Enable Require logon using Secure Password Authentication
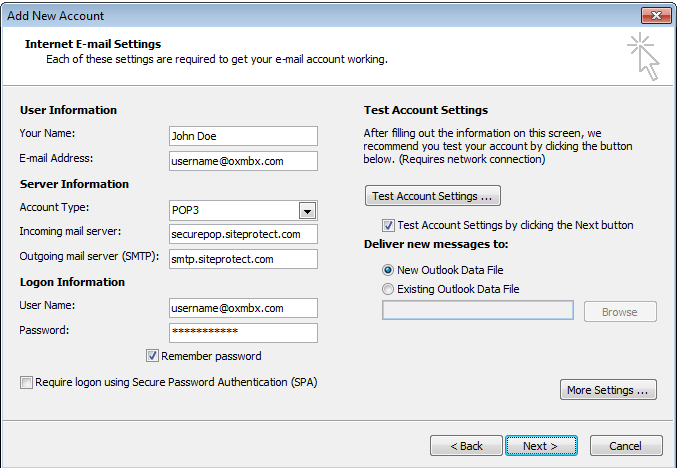Screen dimensions: 677x468 pyautogui.click(x=25, y=382)
